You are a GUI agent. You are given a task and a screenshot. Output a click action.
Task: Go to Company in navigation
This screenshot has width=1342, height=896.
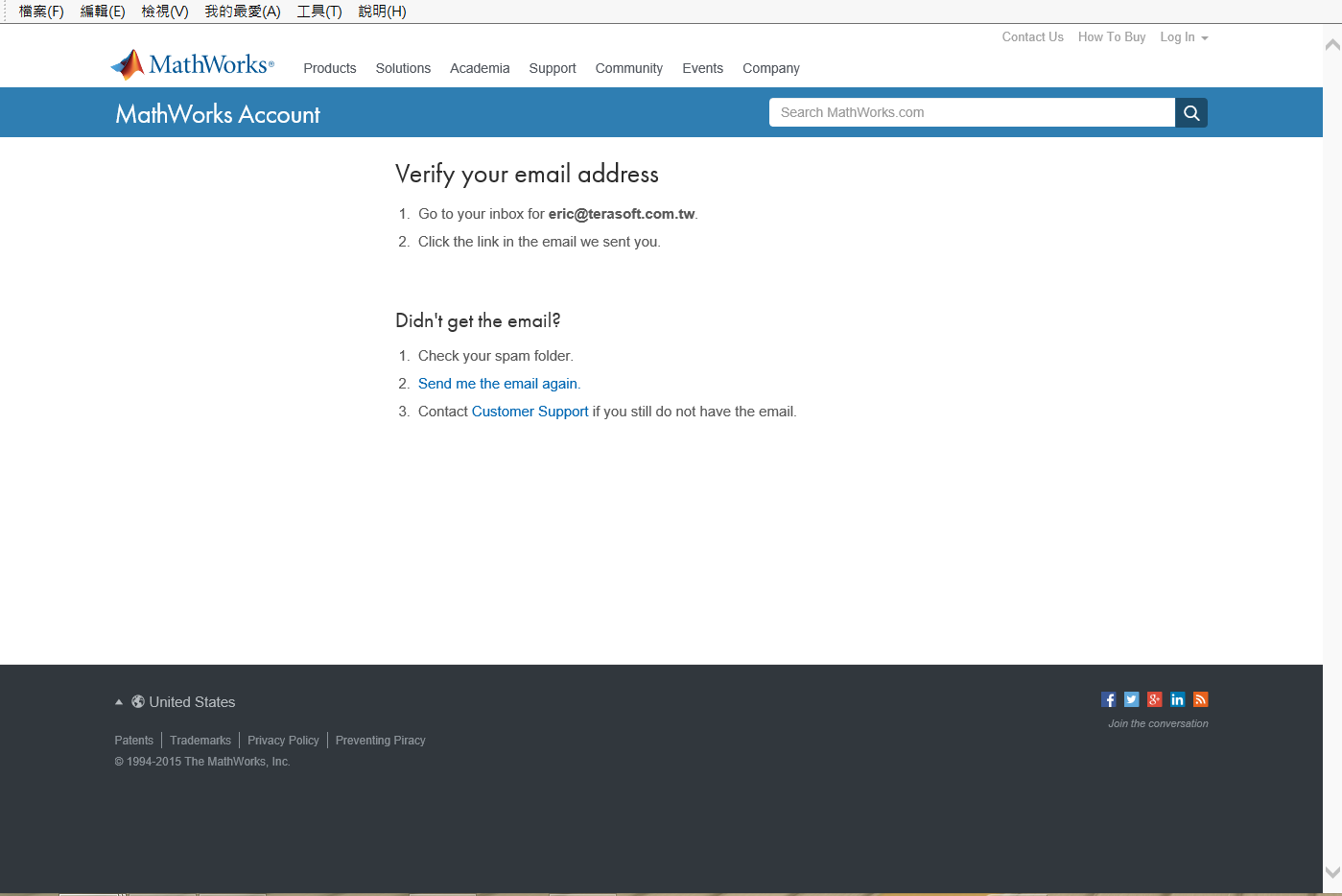(771, 68)
